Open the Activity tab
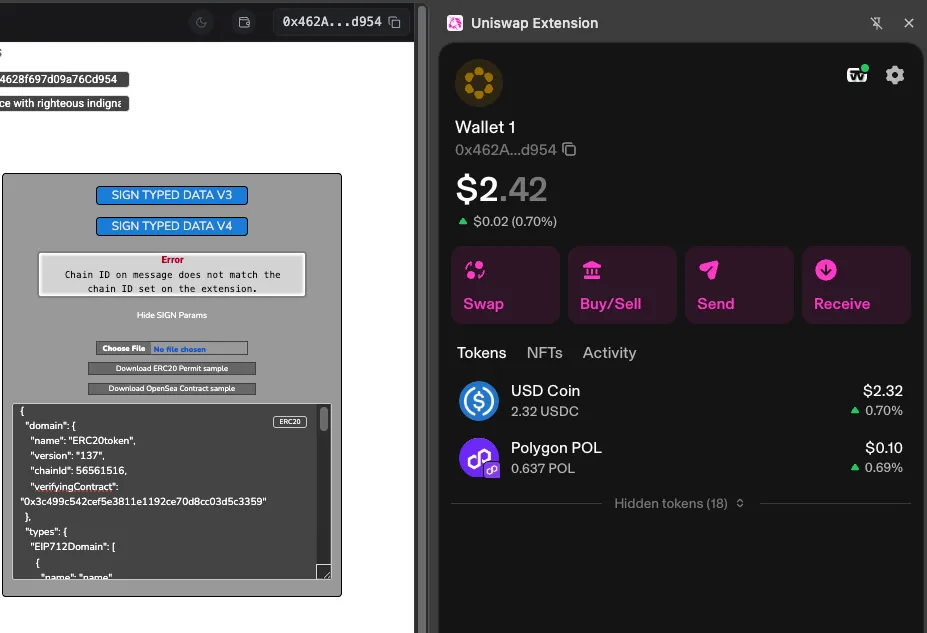Image resolution: width=927 pixels, height=633 pixels. click(x=609, y=353)
